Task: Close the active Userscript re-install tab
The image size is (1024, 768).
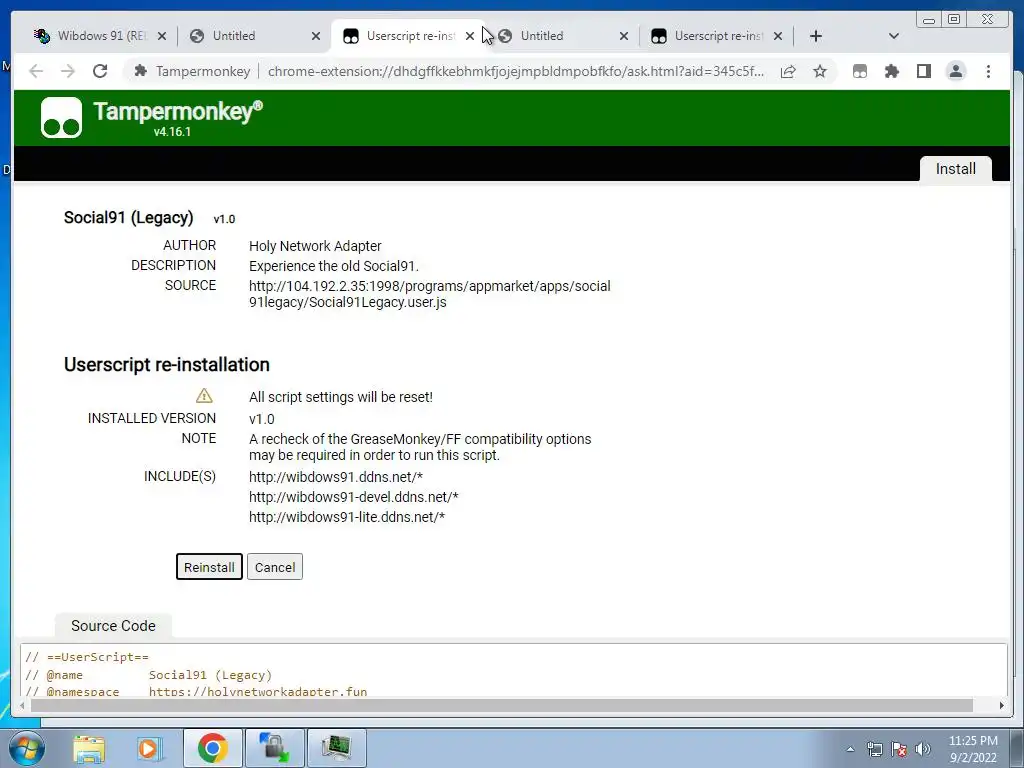Action: pyautogui.click(x=470, y=36)
